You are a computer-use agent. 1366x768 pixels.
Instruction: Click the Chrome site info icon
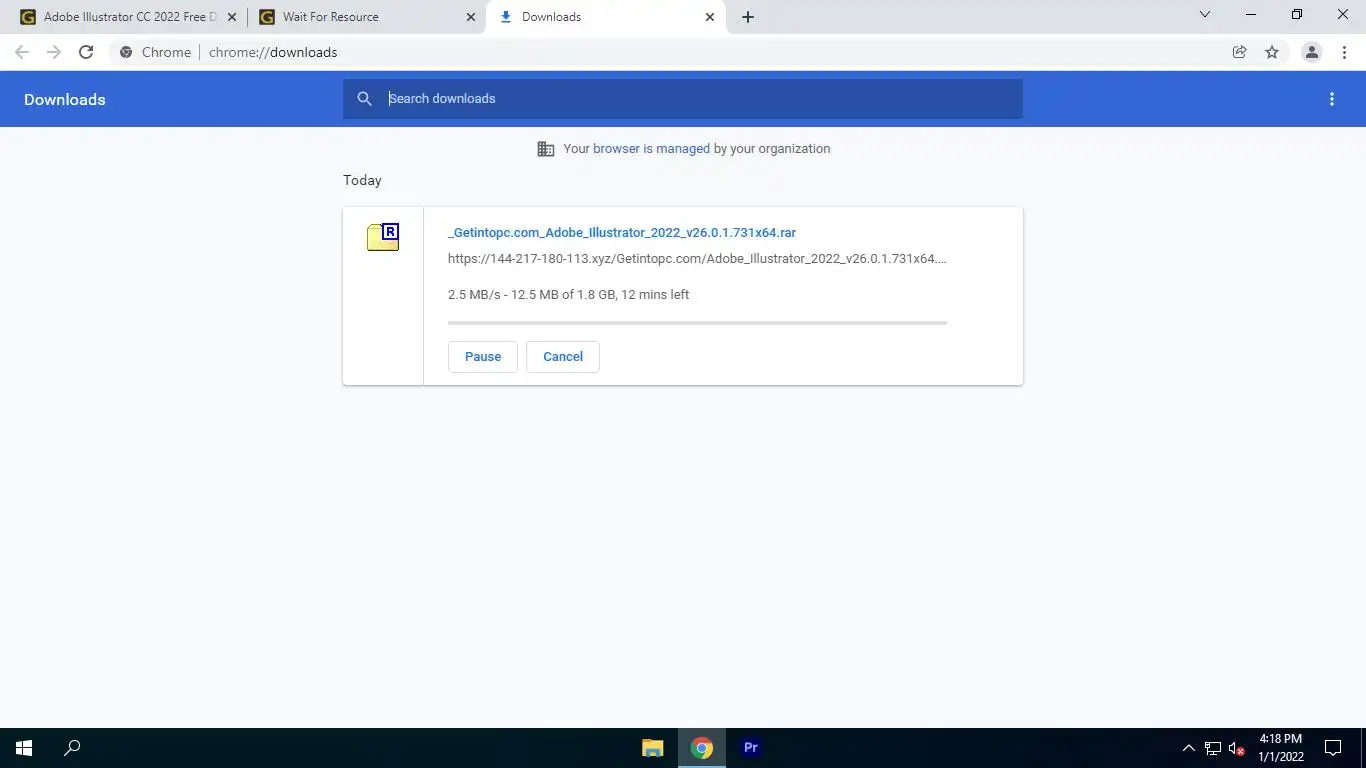[x=126, y=52]
